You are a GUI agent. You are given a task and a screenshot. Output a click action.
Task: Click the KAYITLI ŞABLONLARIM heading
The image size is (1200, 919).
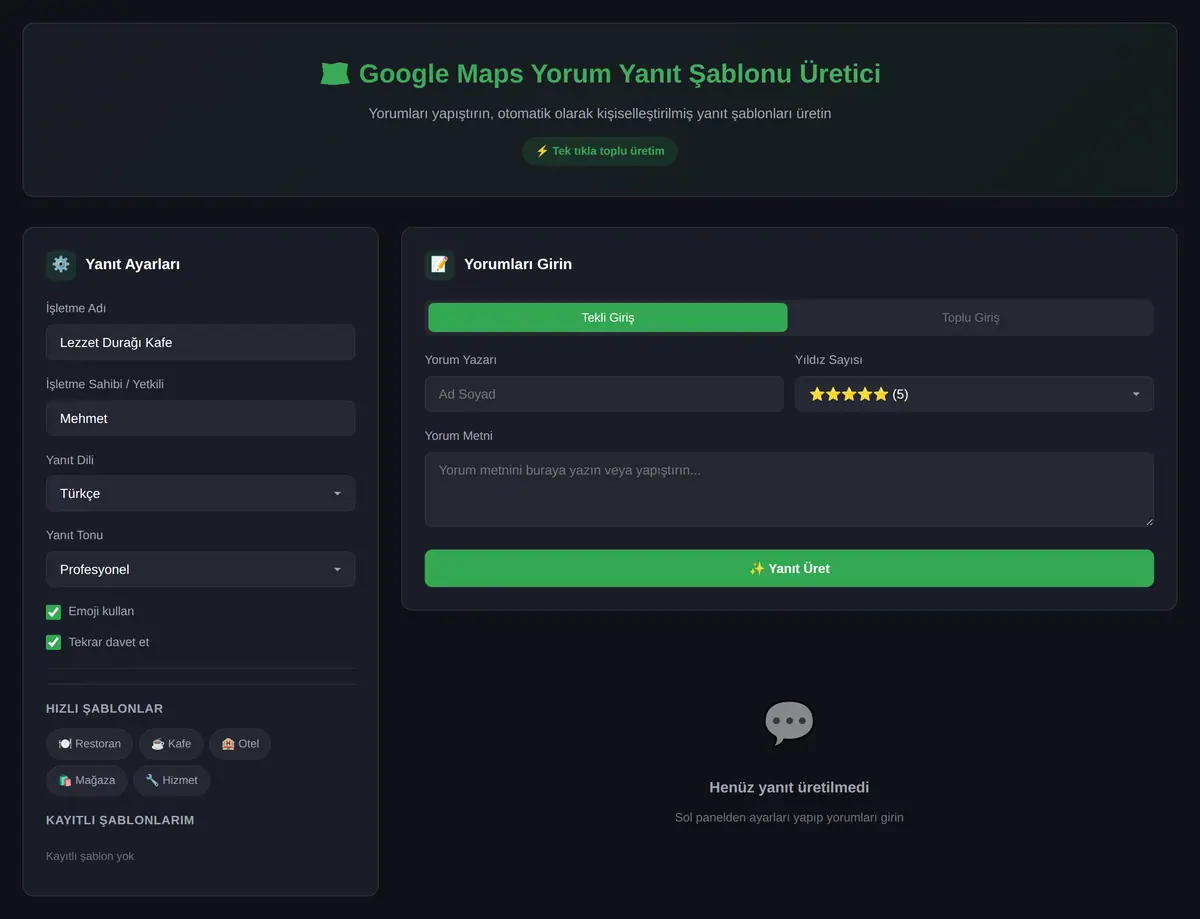click(x=120, y=820)
